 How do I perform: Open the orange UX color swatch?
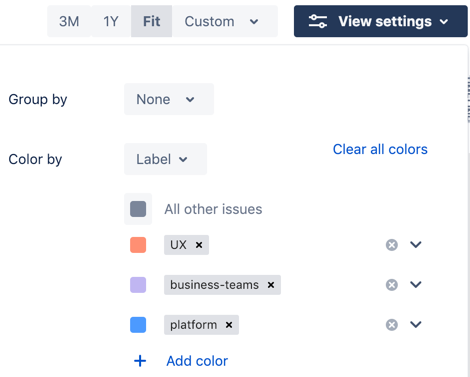point(138,245)
